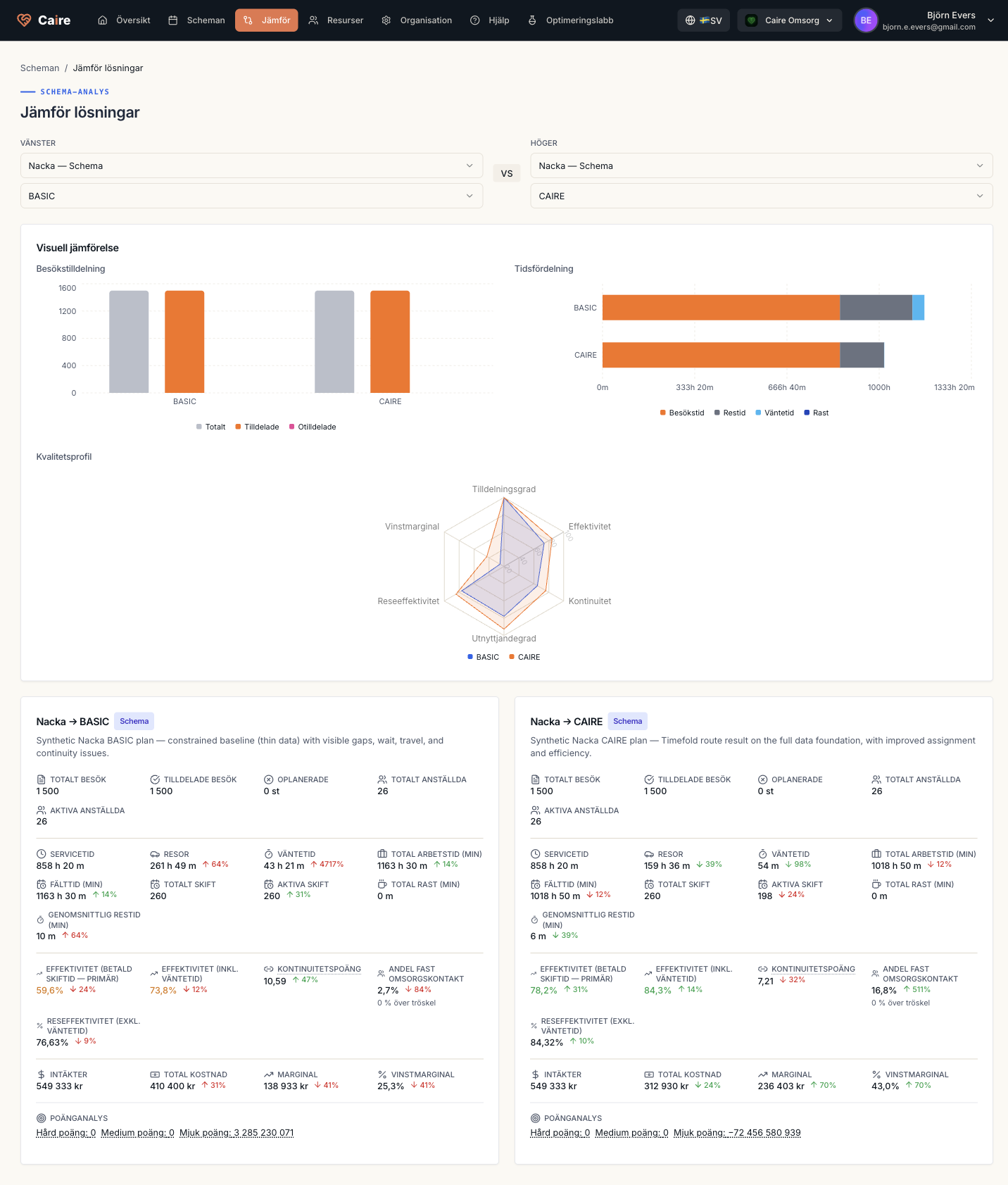1008x1185 pixels.
Task: Toggle BASIC series in radar legend
Action: tap(483, 657)
